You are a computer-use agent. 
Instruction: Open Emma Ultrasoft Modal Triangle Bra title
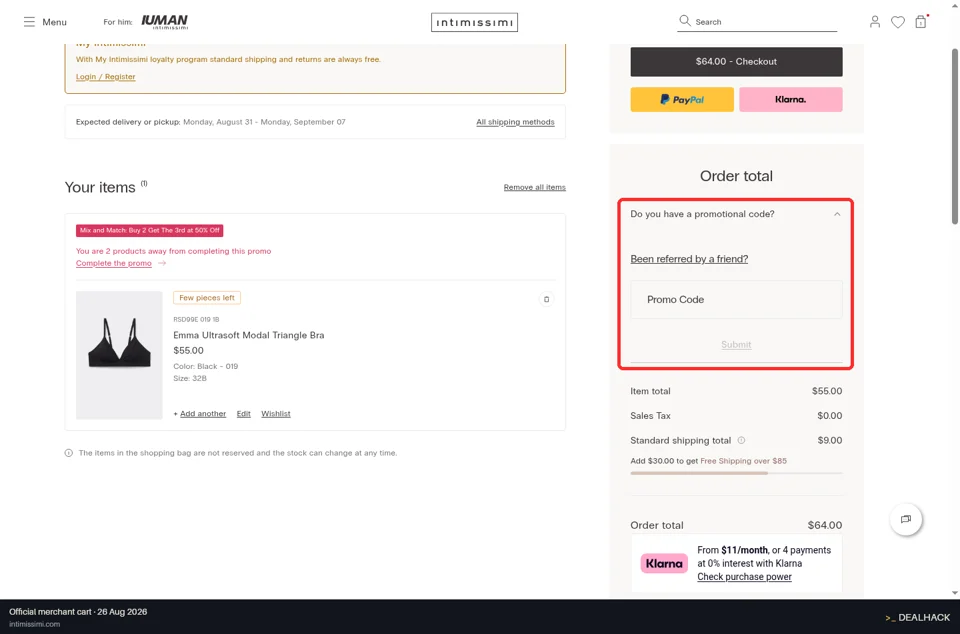(249, 335)
